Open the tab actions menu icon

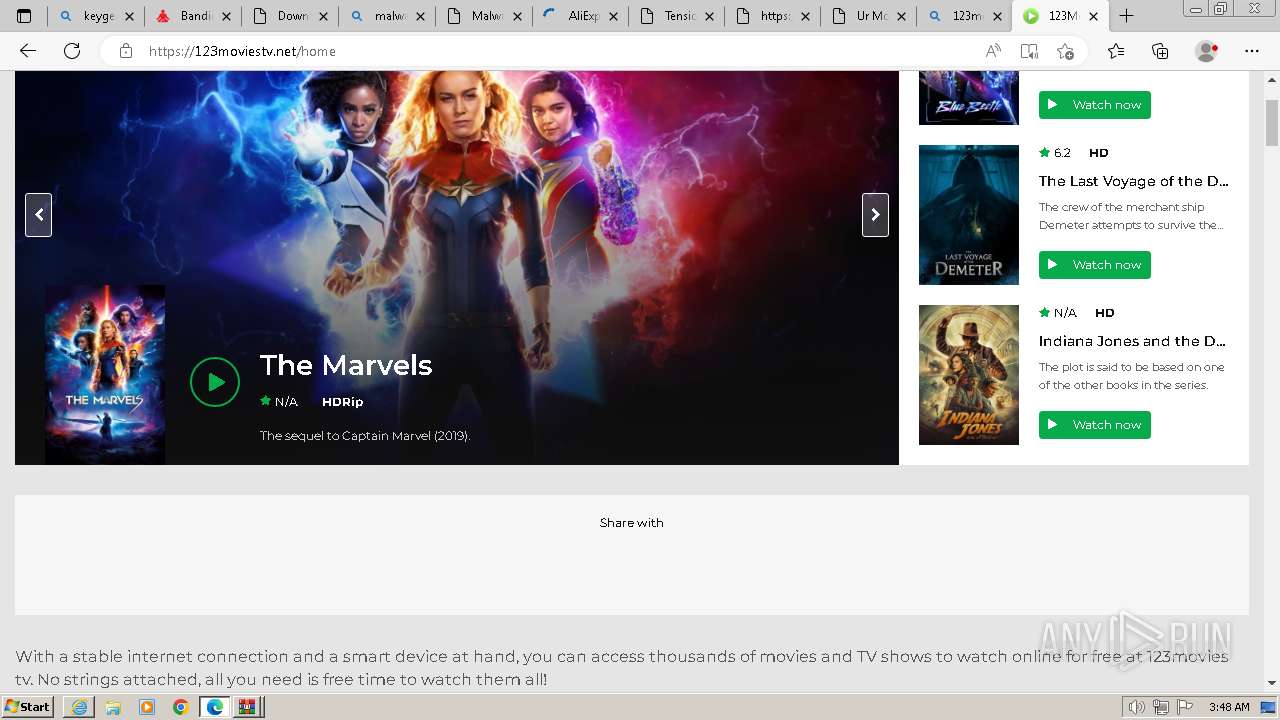point(24,16)
